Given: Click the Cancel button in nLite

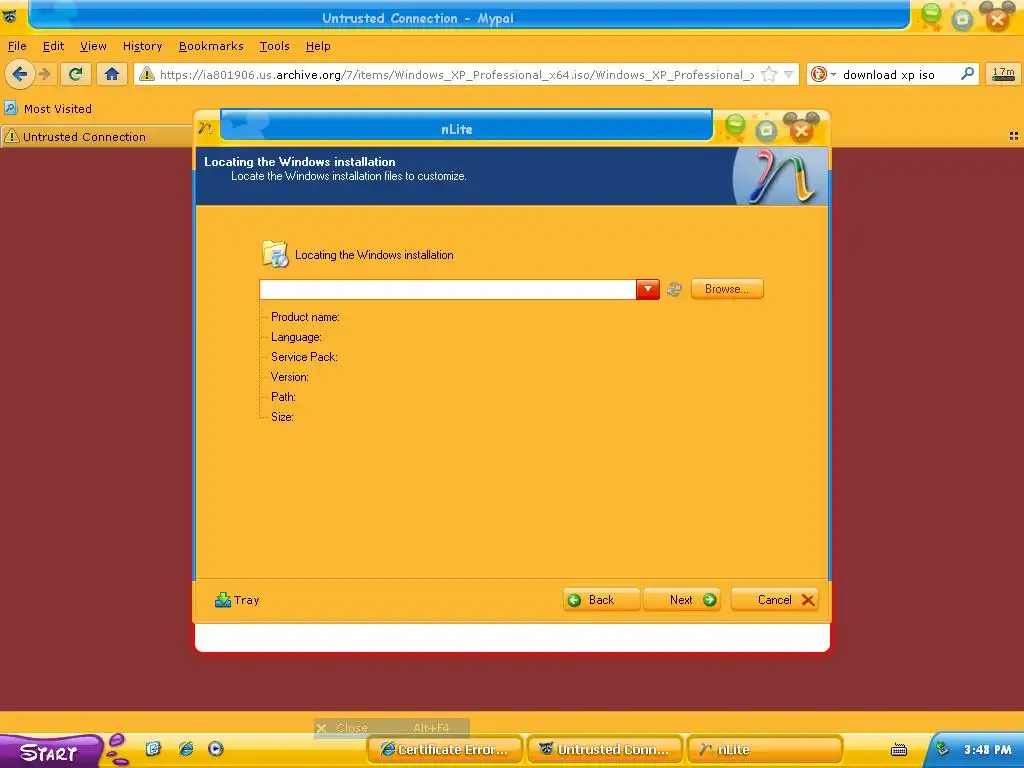Looking at the screenshot, I should [x=775, y=600].
